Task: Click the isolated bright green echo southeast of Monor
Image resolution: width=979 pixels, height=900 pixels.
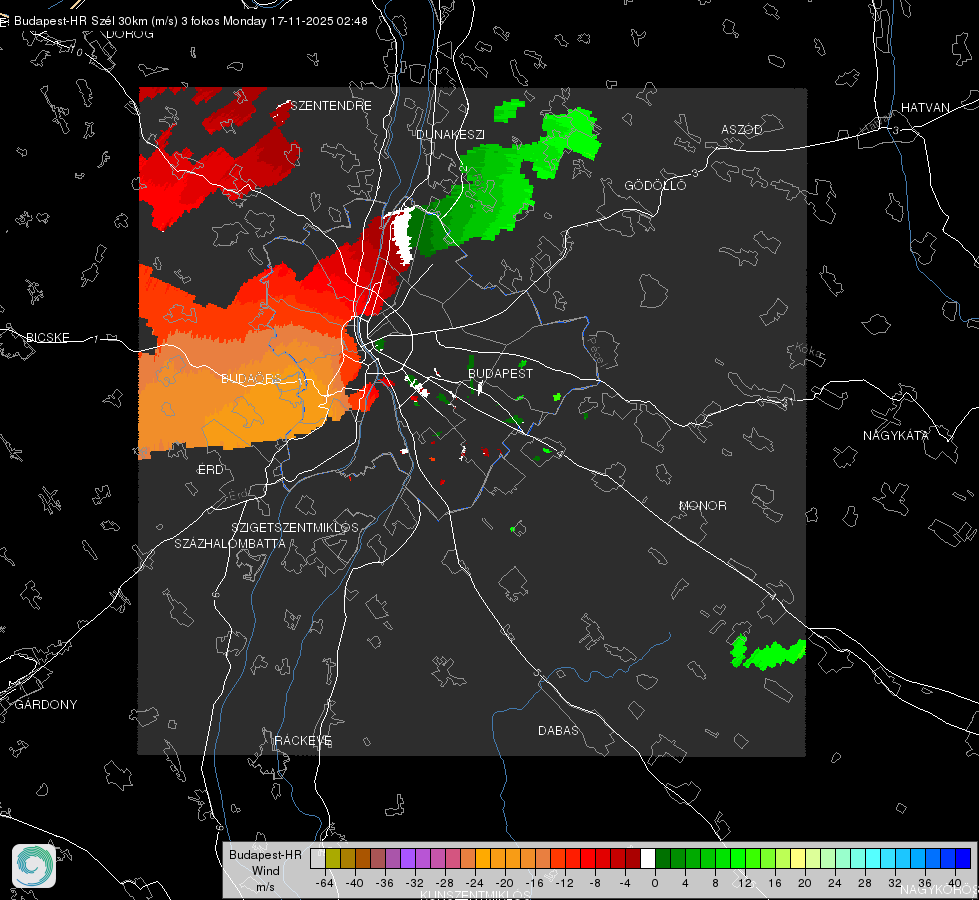Action: point(769,653)
